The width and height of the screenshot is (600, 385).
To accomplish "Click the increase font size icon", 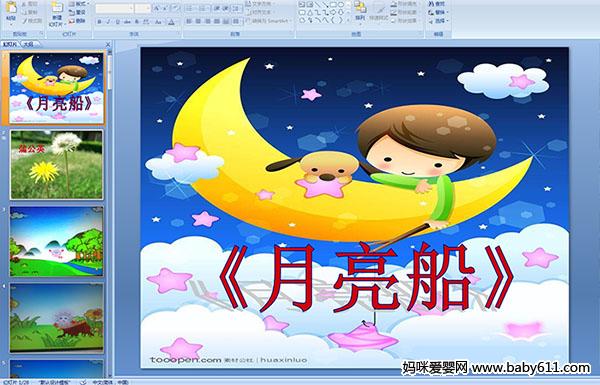I will tap(157, 8).
